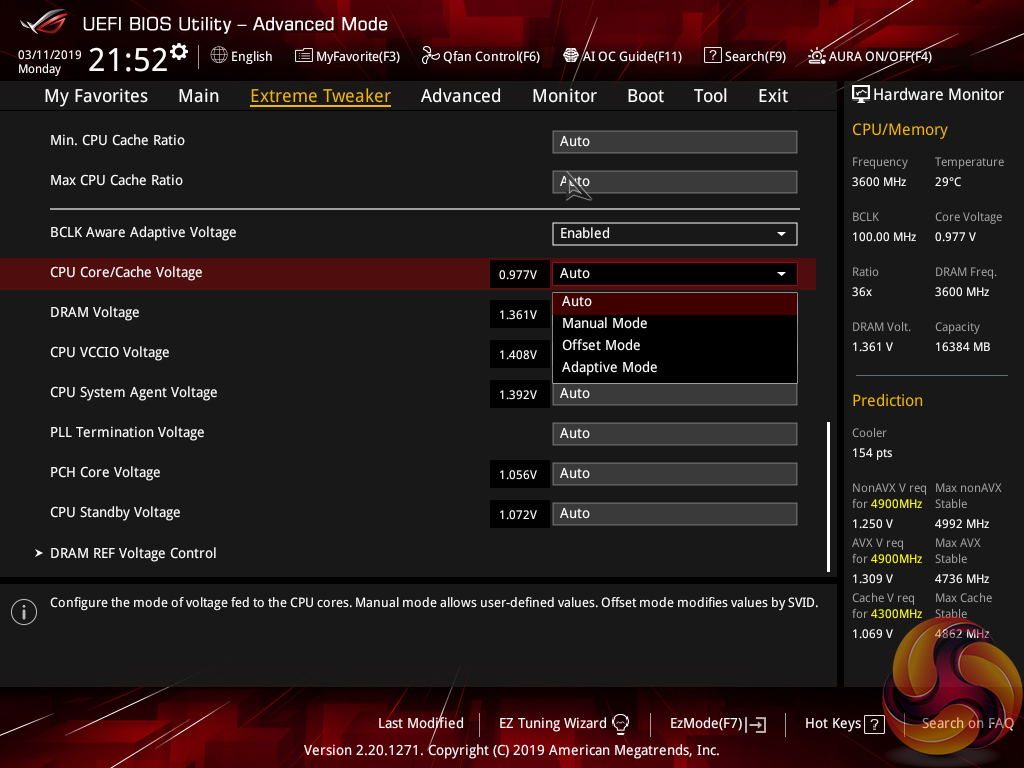1024x768 pixels.
Task: Click the CPU Core/Cache Voltage label
Action: click(126, 272)
